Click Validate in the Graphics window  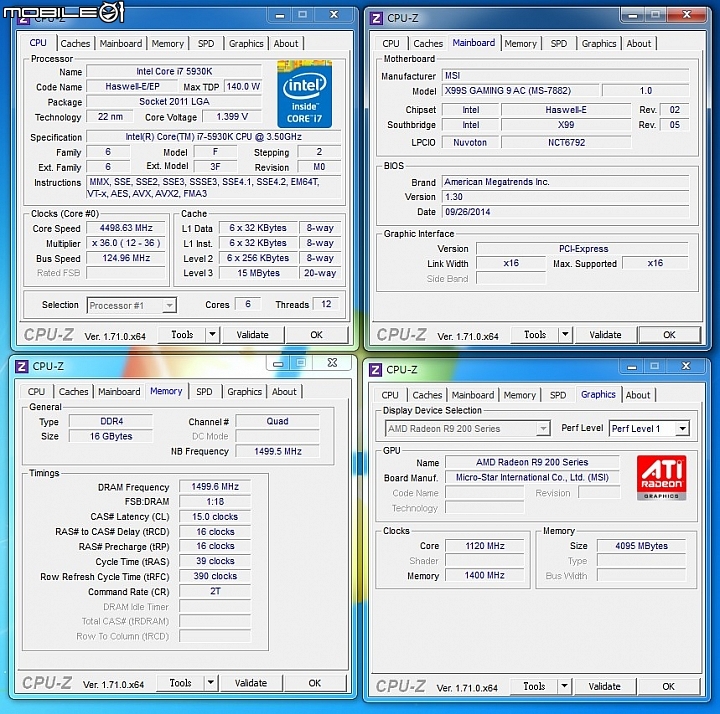coord(604,686)
